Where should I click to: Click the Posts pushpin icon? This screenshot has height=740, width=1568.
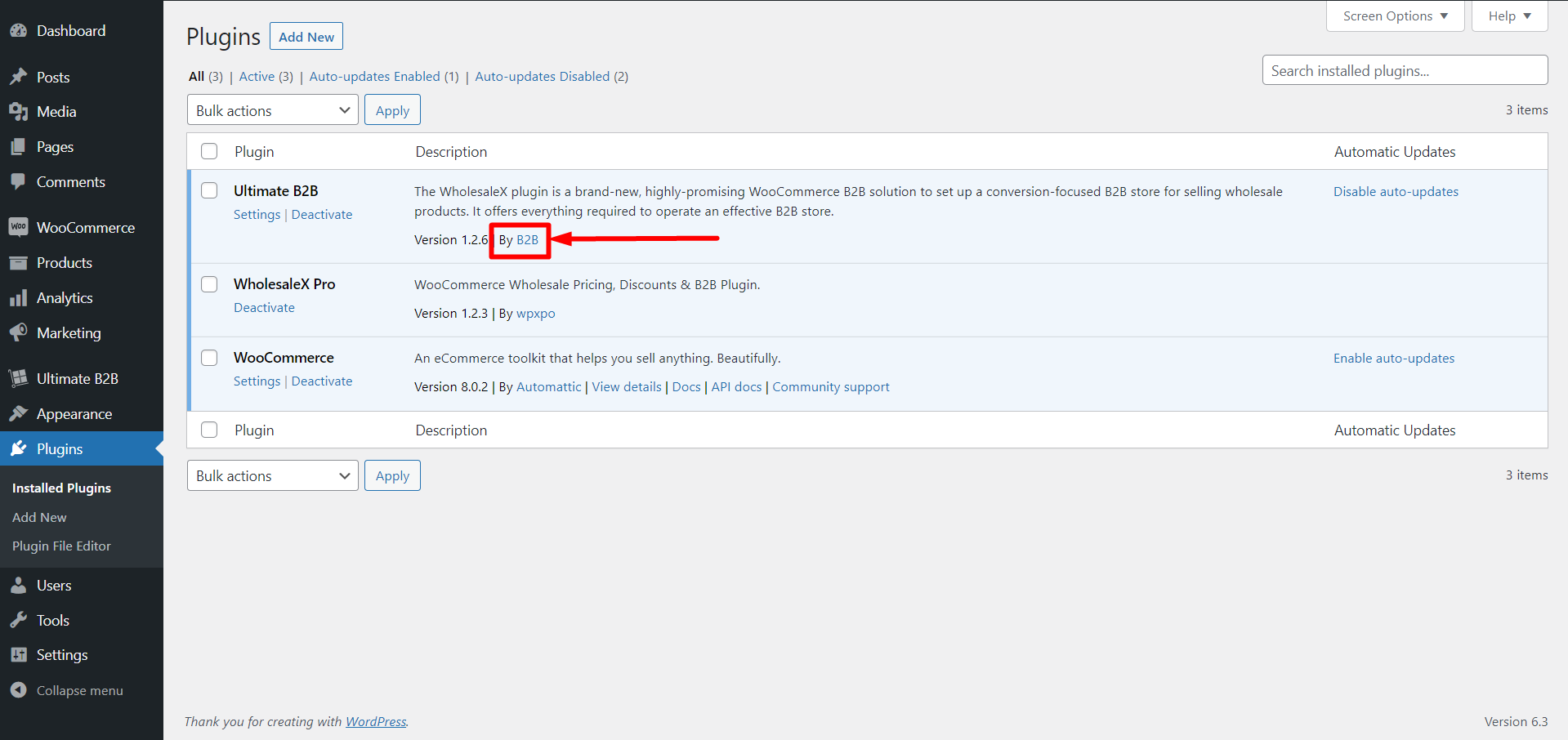click(18, 77)
